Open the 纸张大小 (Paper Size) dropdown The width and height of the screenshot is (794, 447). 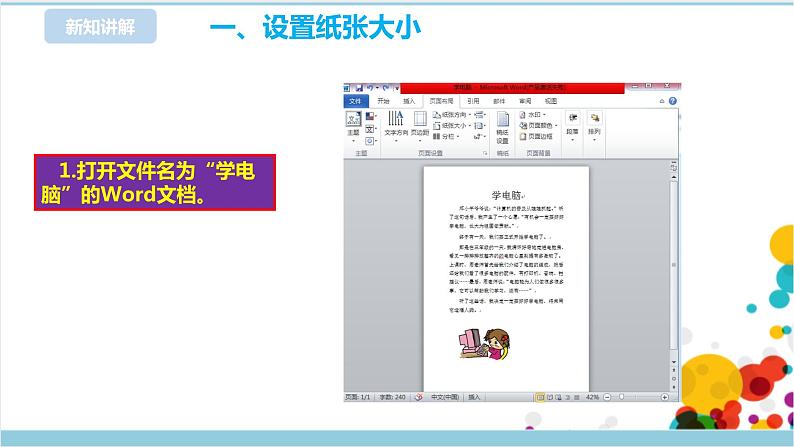click(x=452, y=126)
